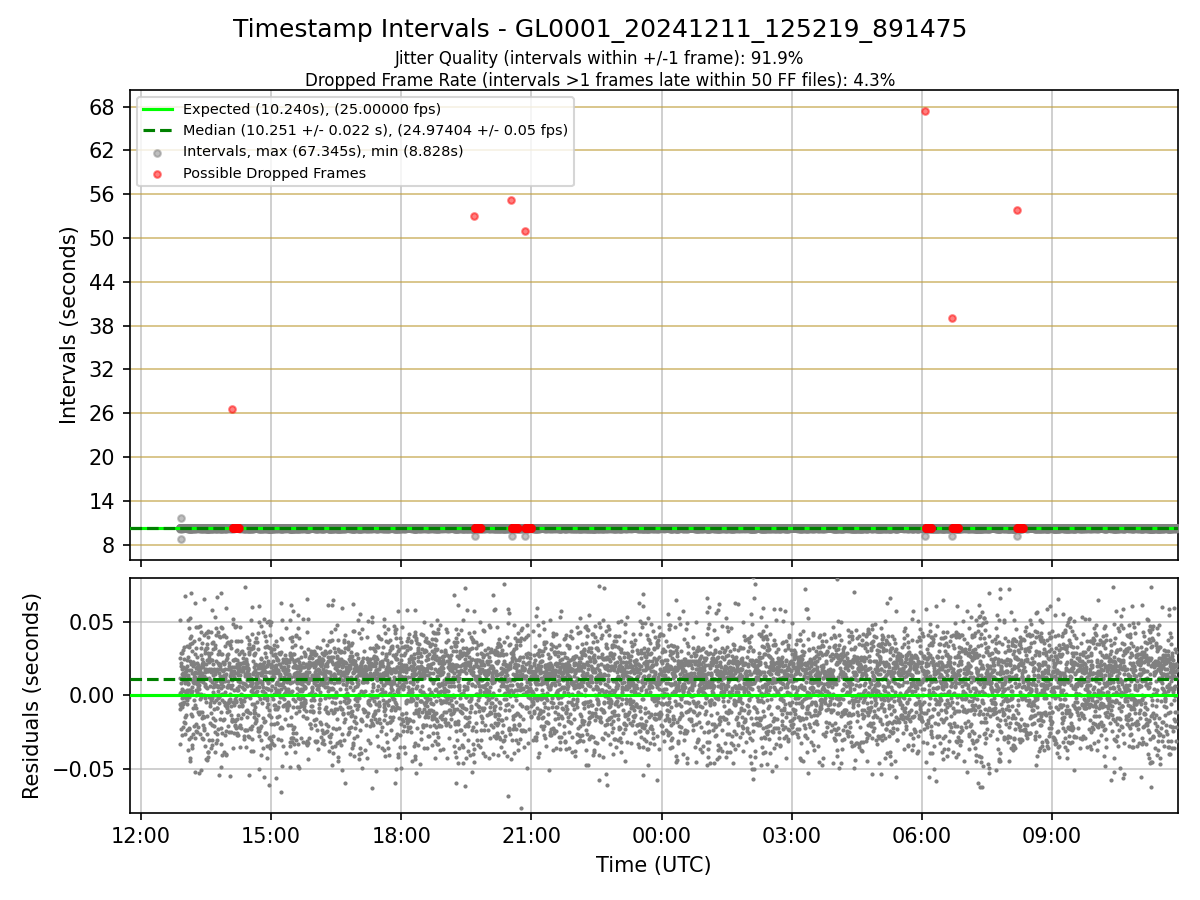Image resolution: width=1200 pixels, height=900 pixels.
Task: Click the '−0.05' tick on the residuals axis
Action: [x=83, y=769]
